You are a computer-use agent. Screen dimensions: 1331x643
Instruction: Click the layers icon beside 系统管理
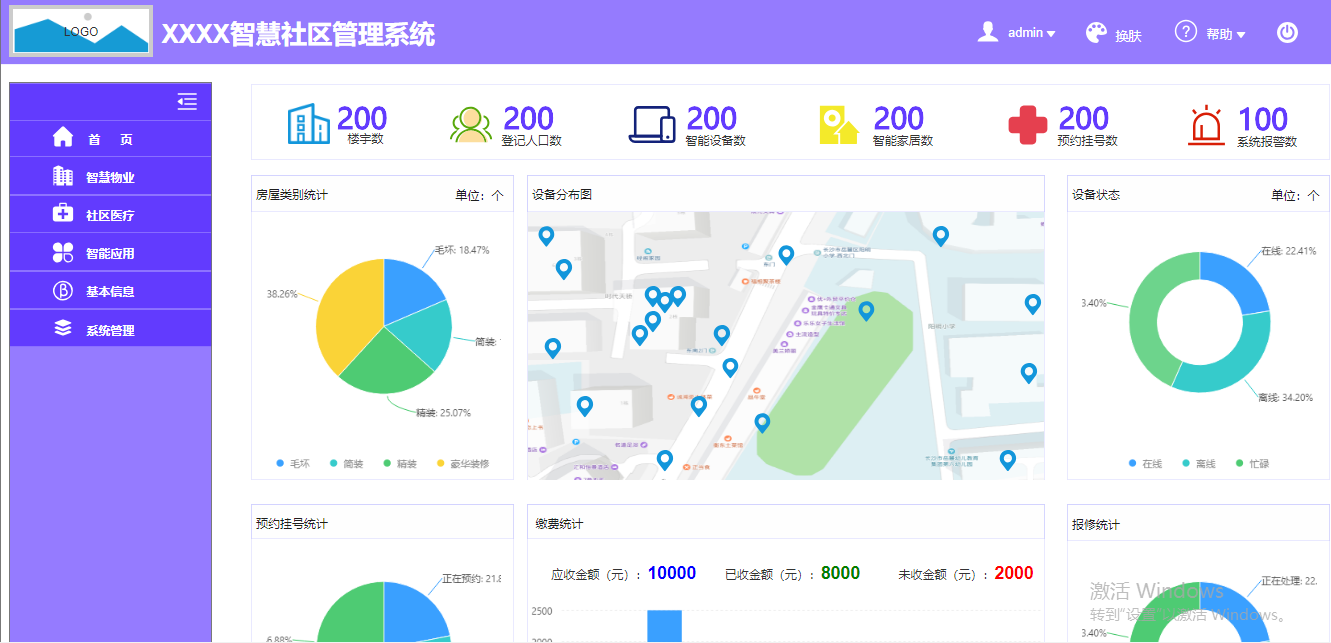click(63, 328)
